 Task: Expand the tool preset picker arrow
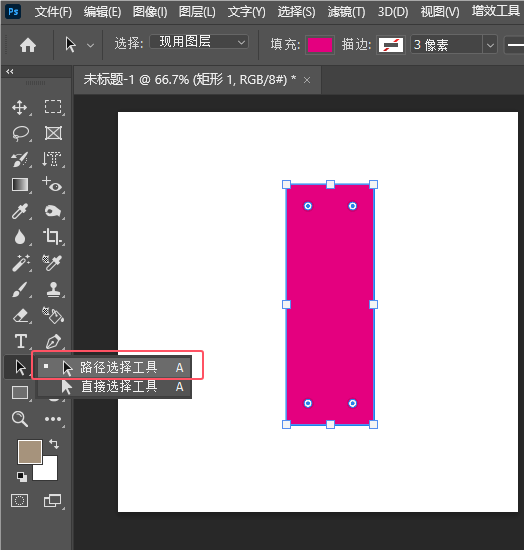pyautogui.click(x=90, y=45)
